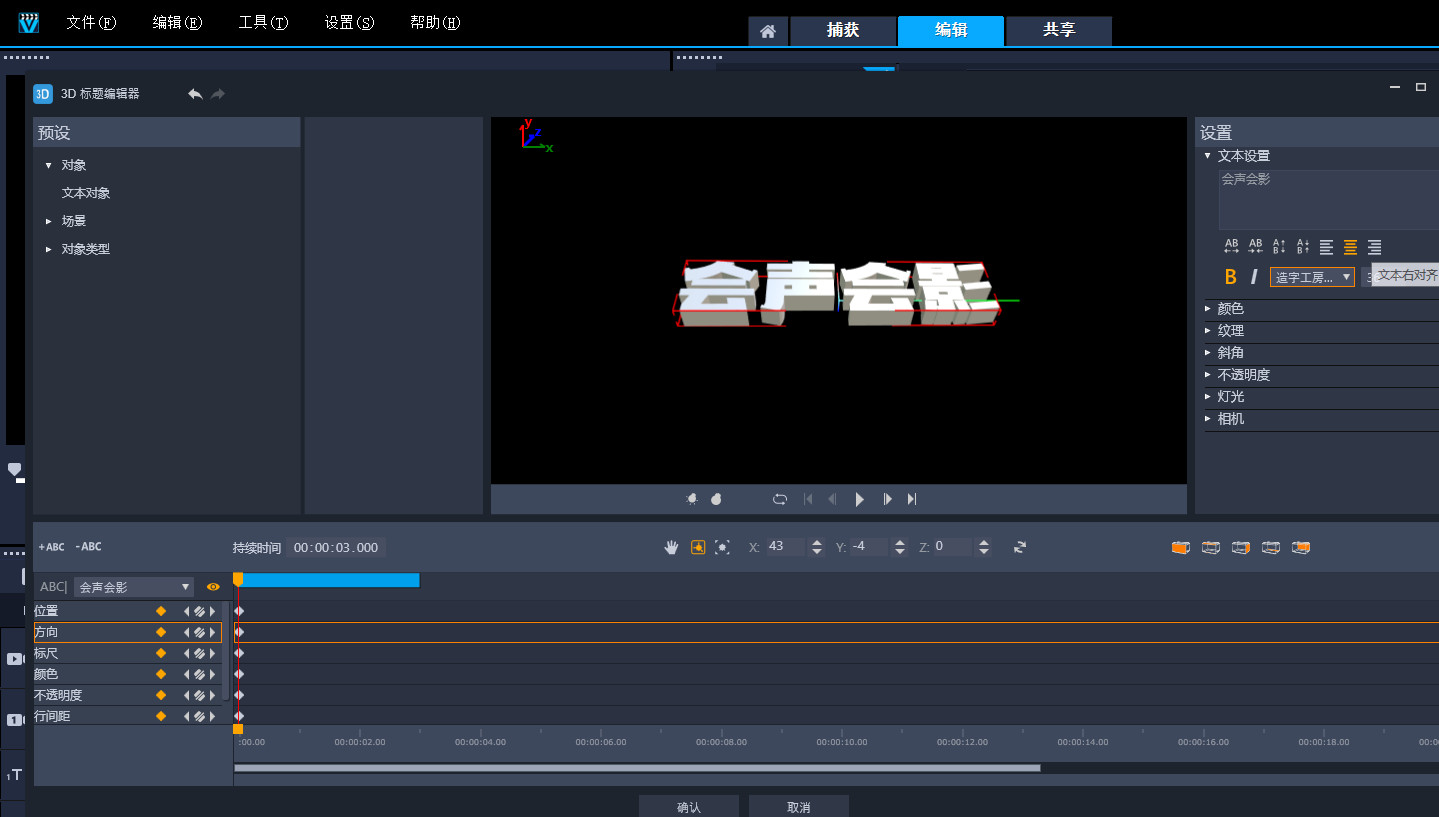Select the fourth cube face icon
The image size is (1439, 817).
1271,547
